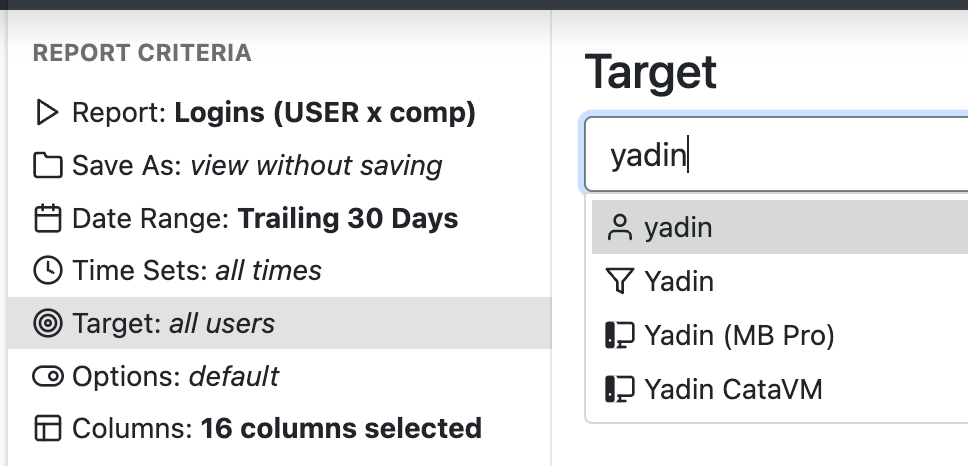
Task: Click the layout icon beside Columns
Action: coord(47,429)
